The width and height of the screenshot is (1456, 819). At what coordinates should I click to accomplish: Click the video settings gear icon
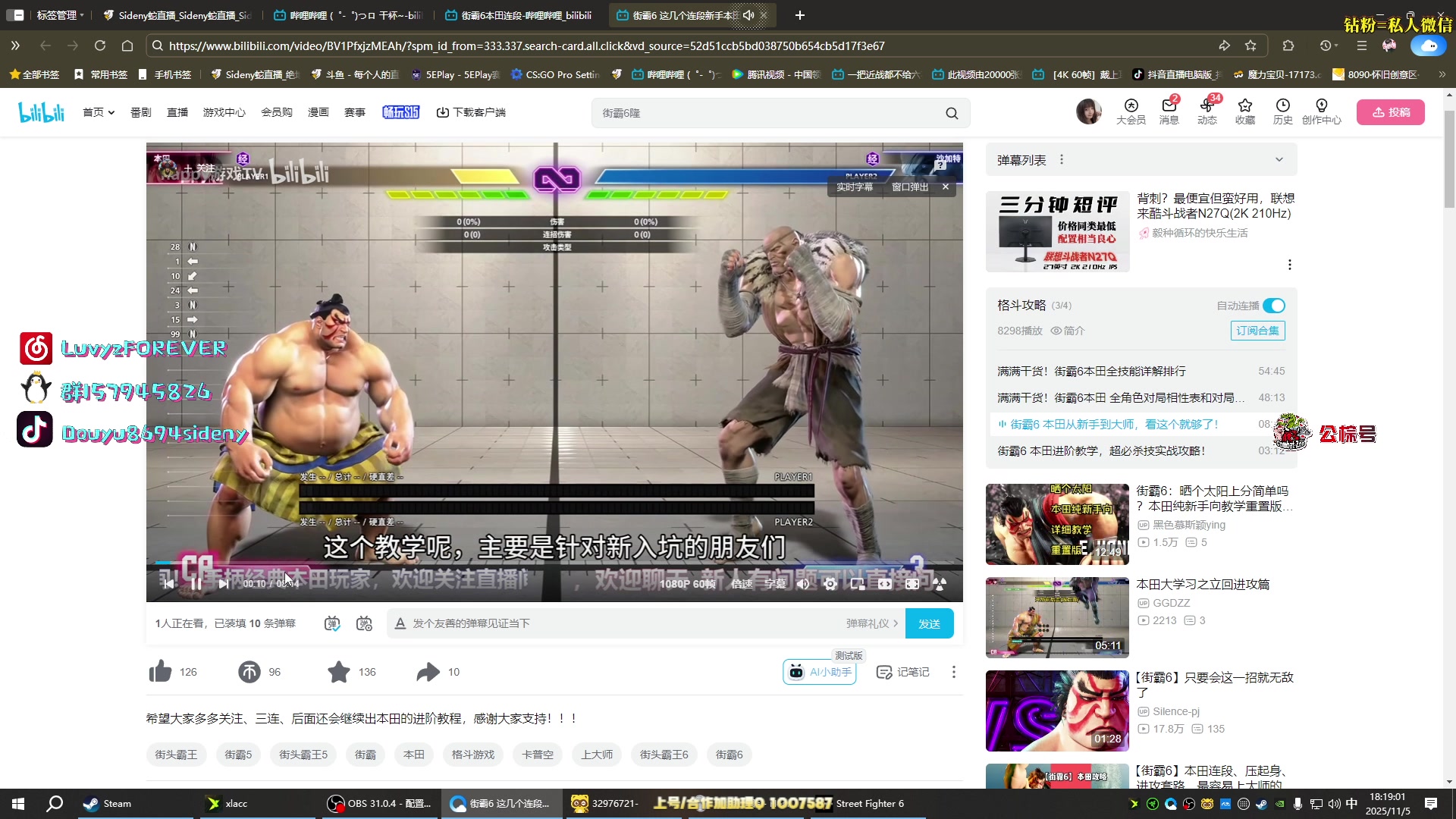830,583
